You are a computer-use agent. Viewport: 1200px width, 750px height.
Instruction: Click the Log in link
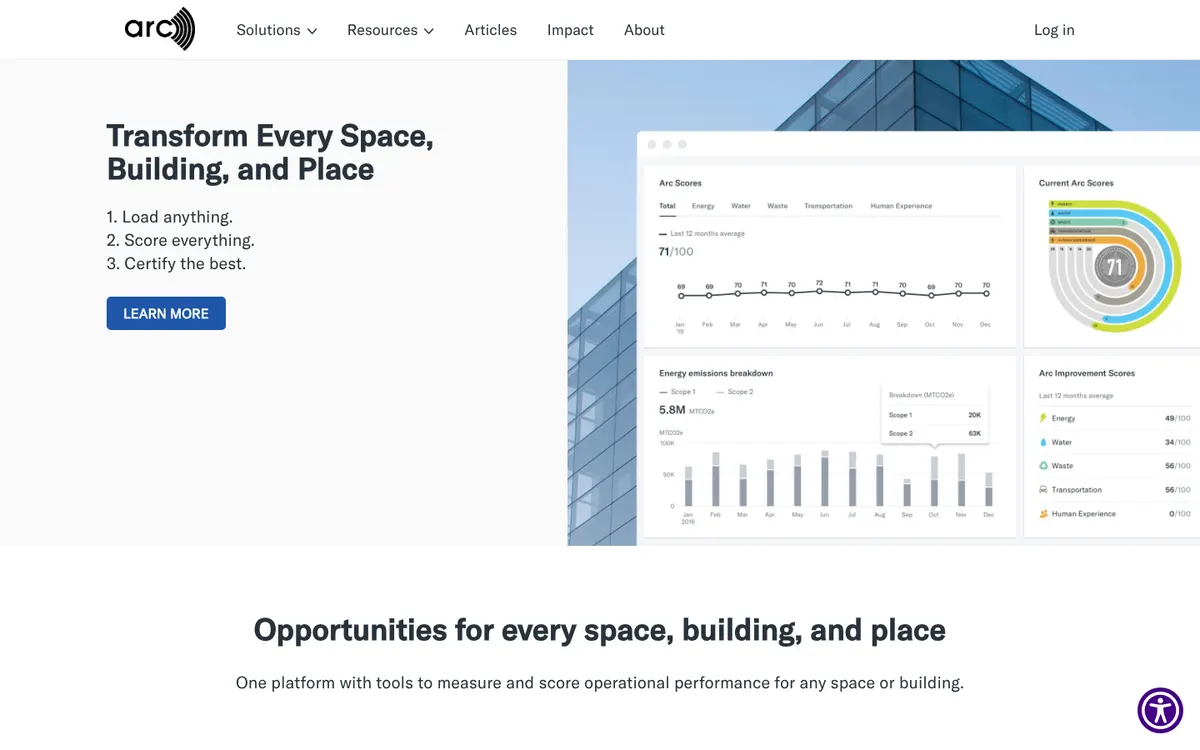1054,30
